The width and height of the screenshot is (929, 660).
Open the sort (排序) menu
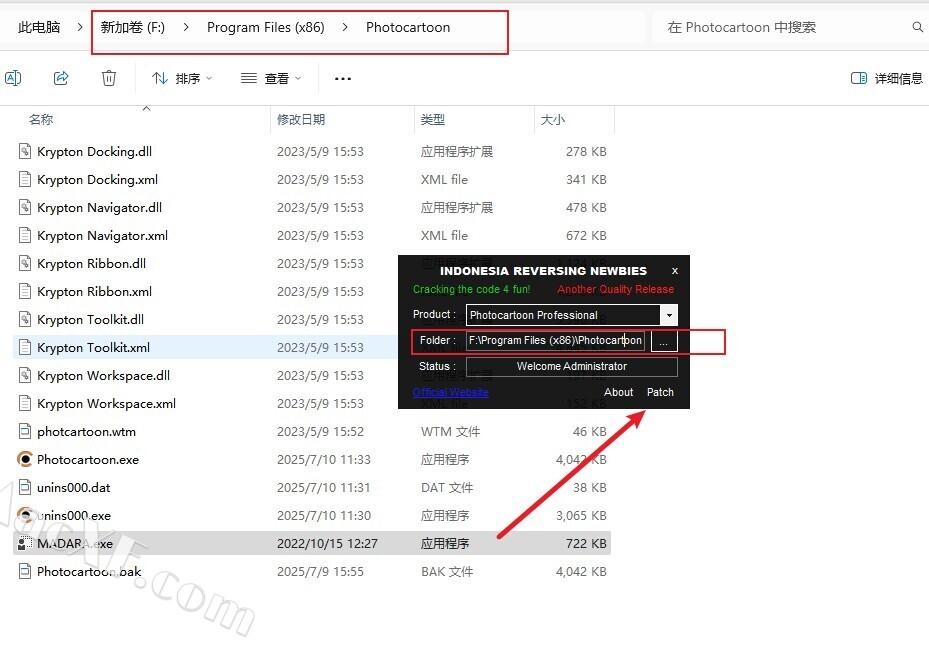182,78
